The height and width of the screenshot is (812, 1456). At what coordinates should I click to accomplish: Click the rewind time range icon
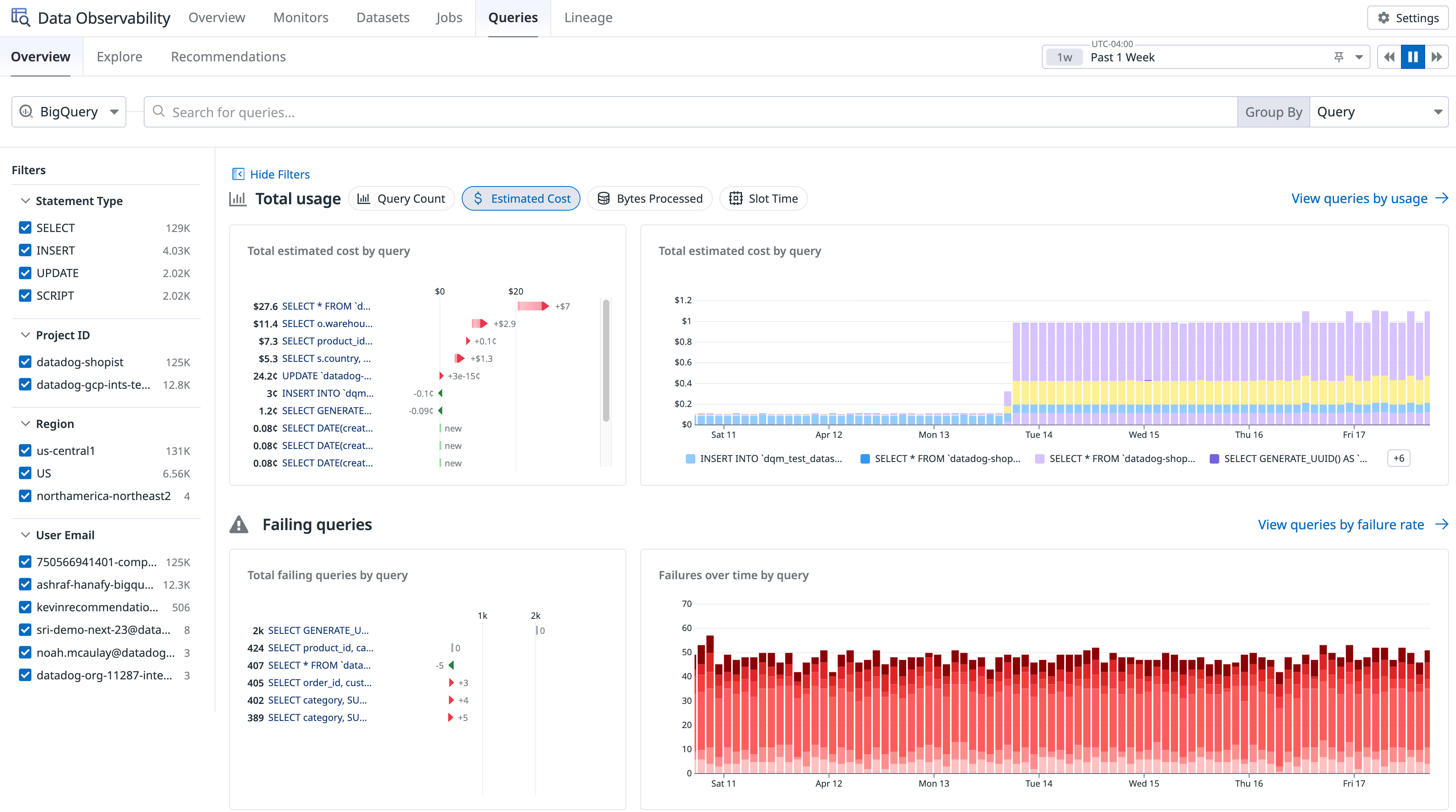coord(1389,57)
